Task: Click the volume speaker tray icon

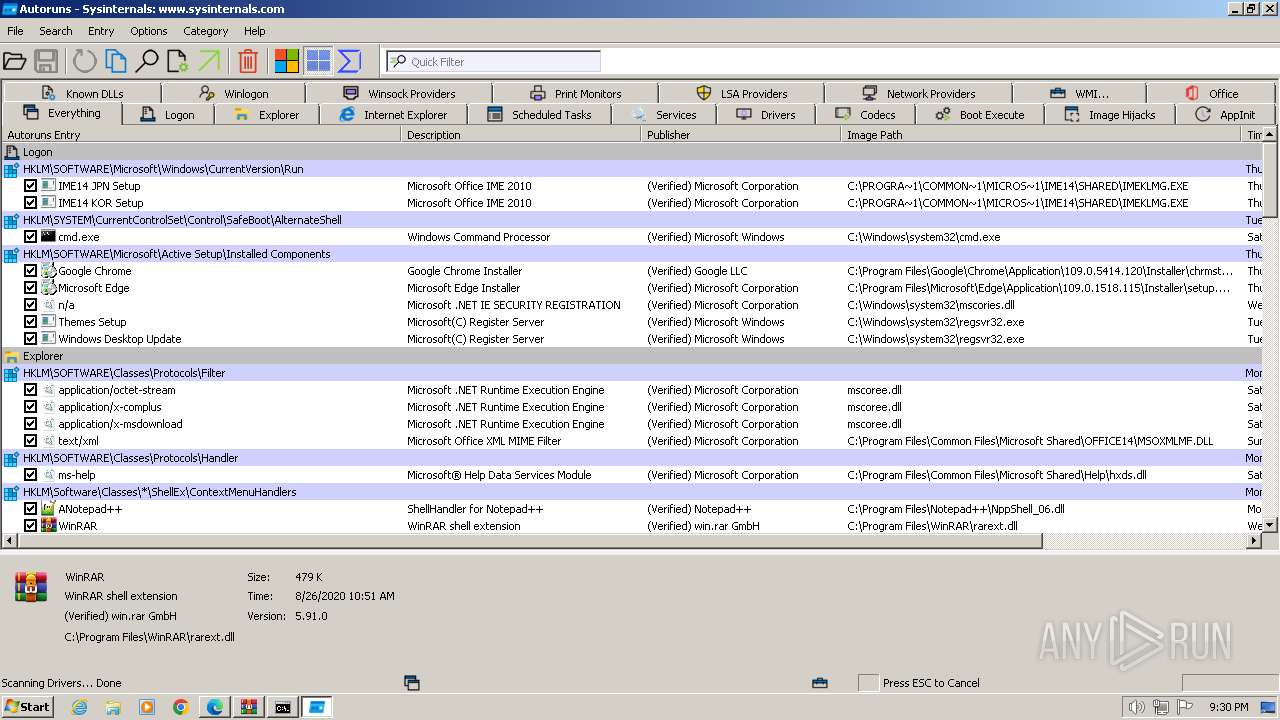Action: pyautogui.click(x=1135, y=707)
